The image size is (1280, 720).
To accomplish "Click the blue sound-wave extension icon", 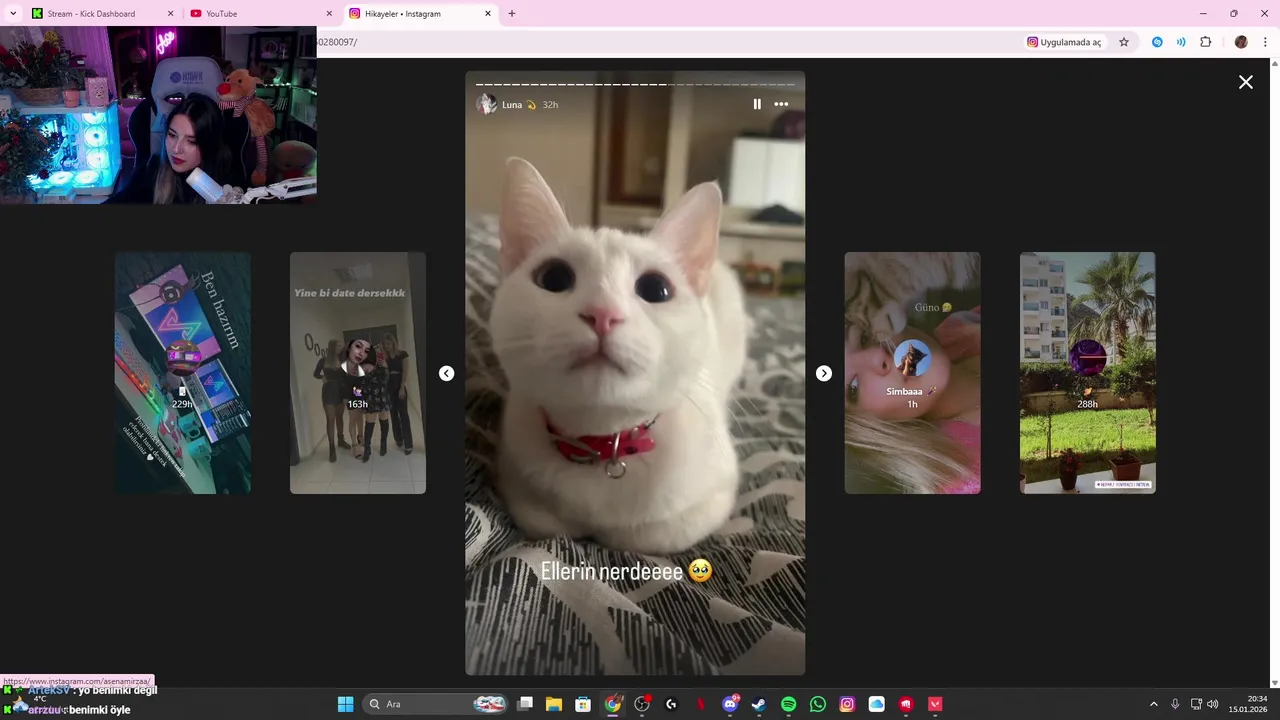I will (1181, 42).
